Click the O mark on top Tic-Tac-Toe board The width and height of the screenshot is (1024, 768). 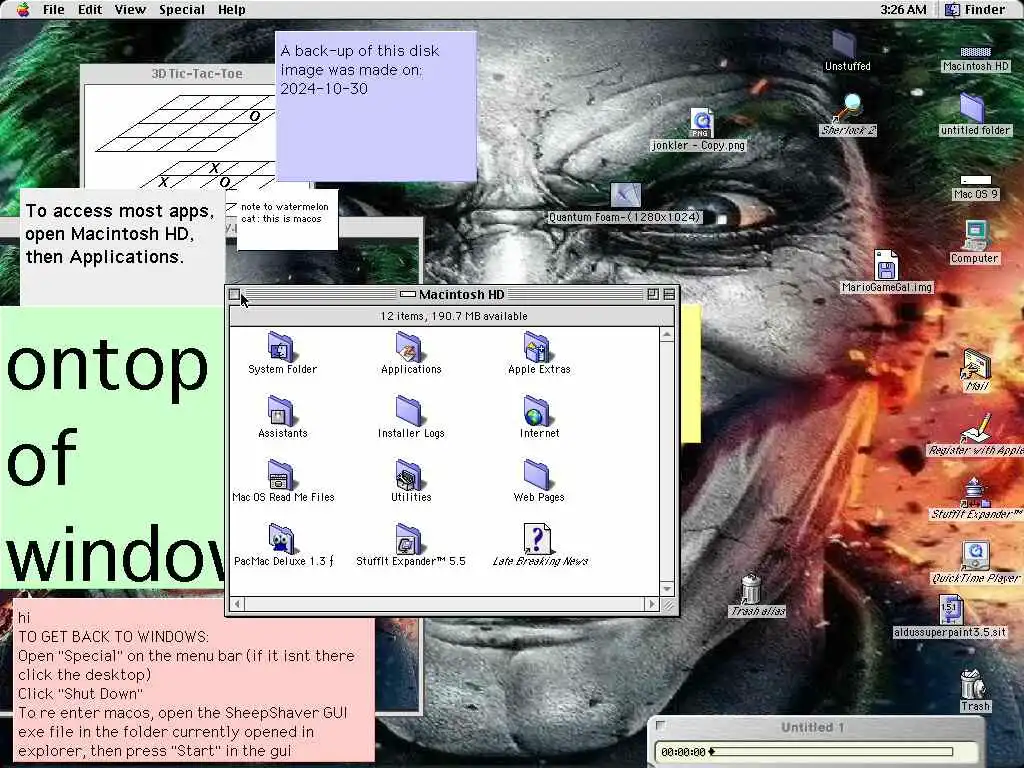254,116
